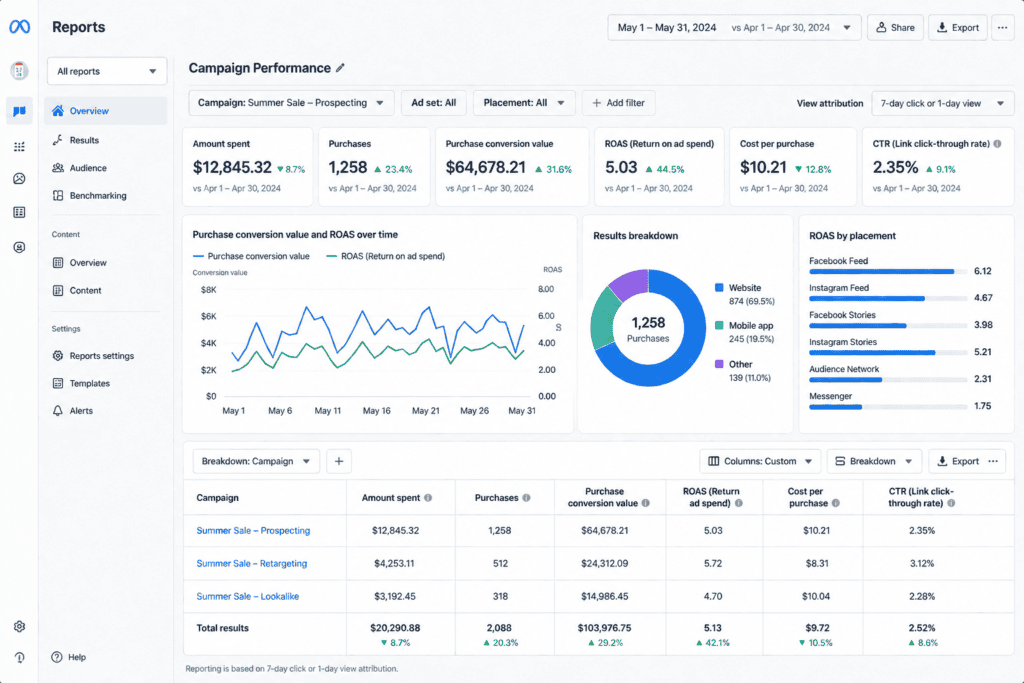Select the flag Reports icon in left rail
The image size is (1024, 683).
(19, 111)
